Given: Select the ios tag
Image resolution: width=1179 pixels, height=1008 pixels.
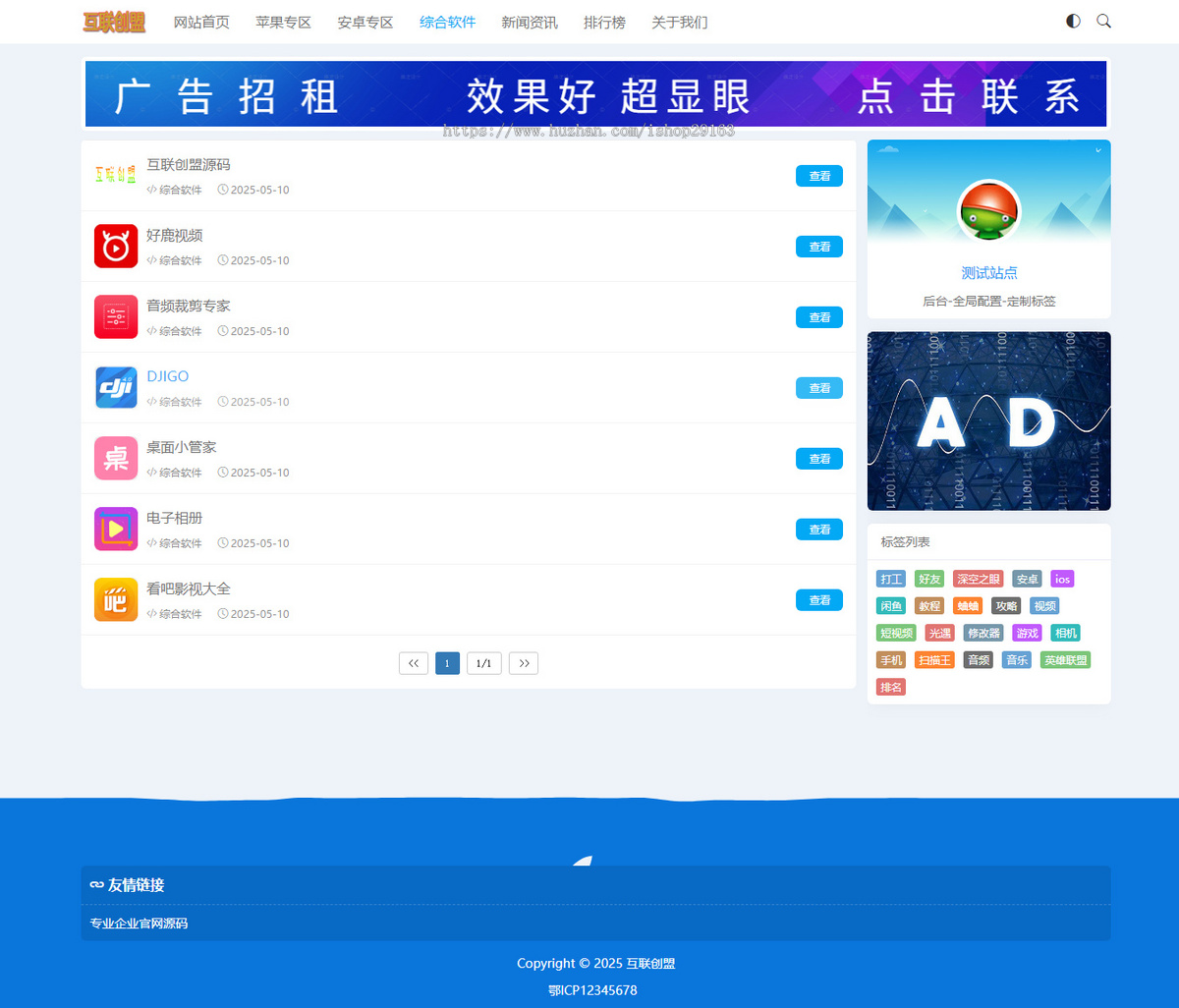Looking at the screenshot, I should [x=1062, y=579].
